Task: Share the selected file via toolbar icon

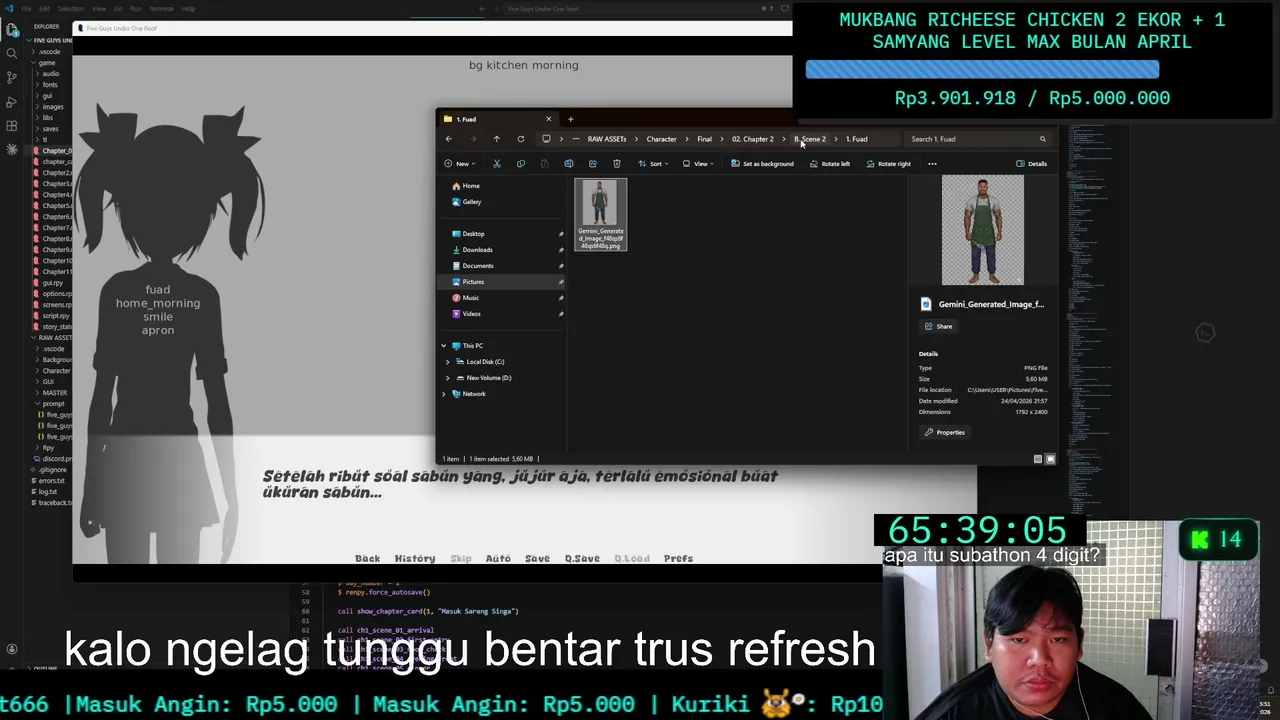Action: click(x=592, y=164)
